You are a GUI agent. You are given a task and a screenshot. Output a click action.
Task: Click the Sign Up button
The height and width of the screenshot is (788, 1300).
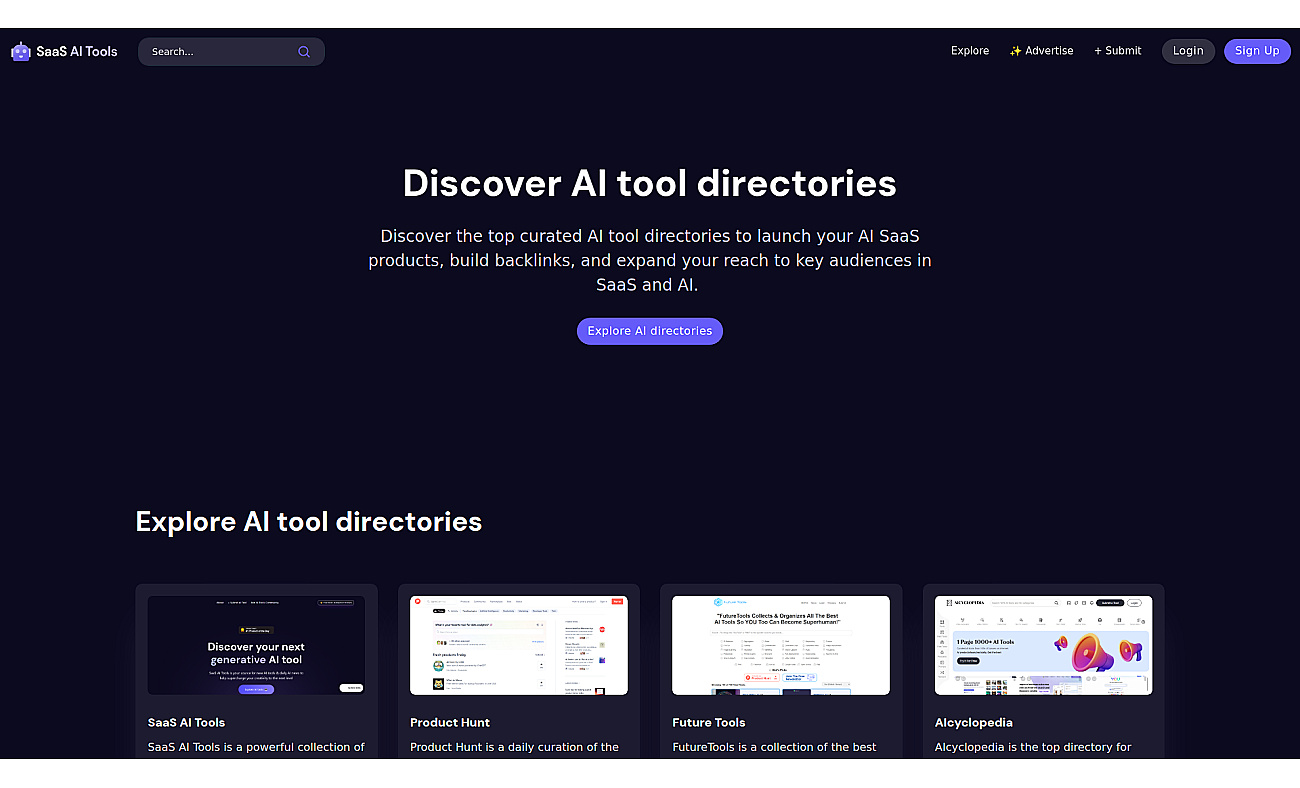click(x=1257, y=51)
